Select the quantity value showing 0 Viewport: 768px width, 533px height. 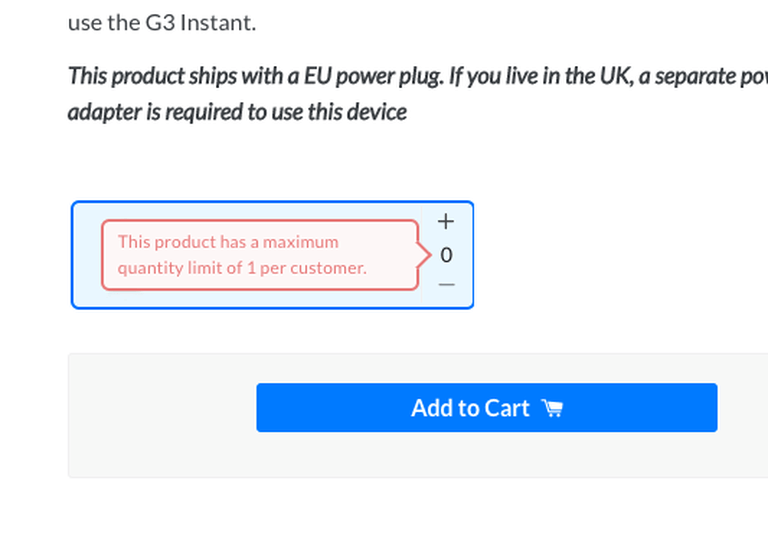click(x=446, y=255)
